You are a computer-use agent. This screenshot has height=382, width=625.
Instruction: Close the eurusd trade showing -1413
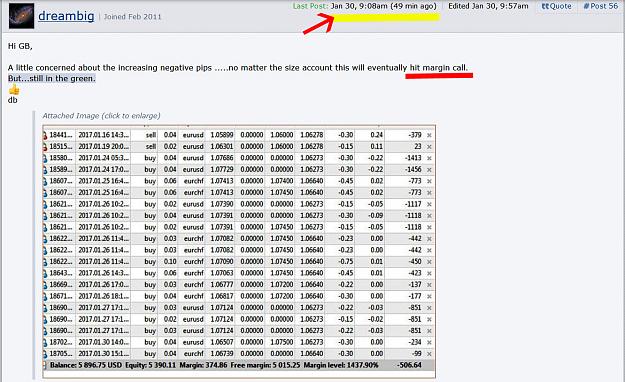click(429, 158)
